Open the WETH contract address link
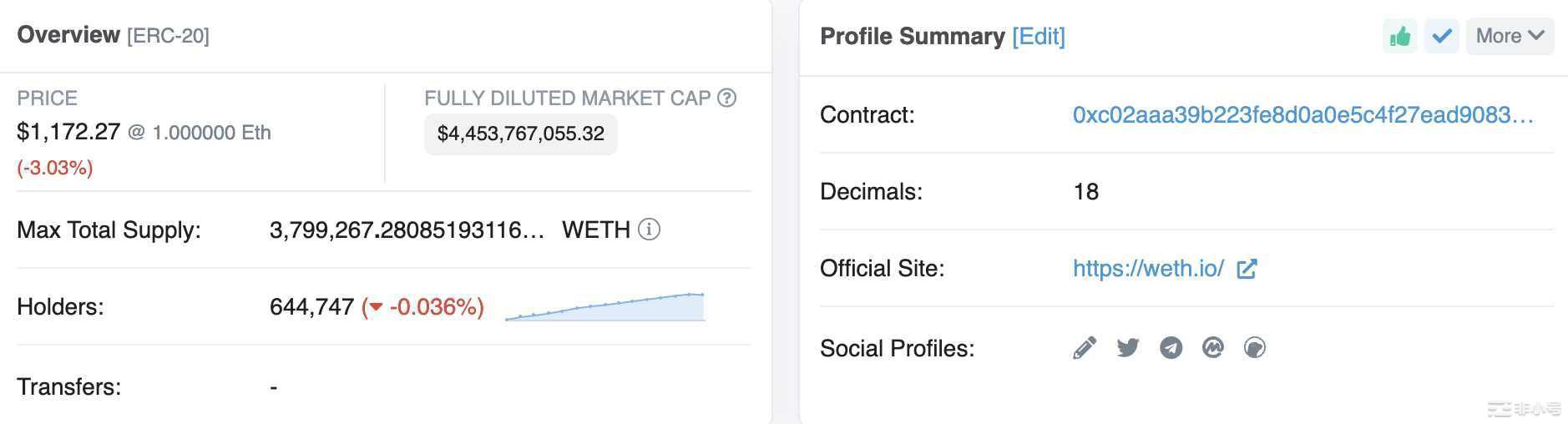Viewport: 1568px width, 424px height. [1302, 115]
